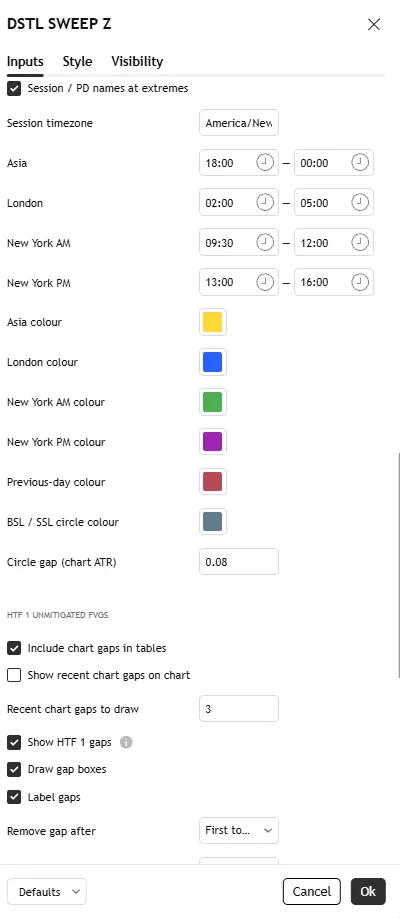Open the Asia start time clock picker
This screenshot has height=918, width=400.
265,163
